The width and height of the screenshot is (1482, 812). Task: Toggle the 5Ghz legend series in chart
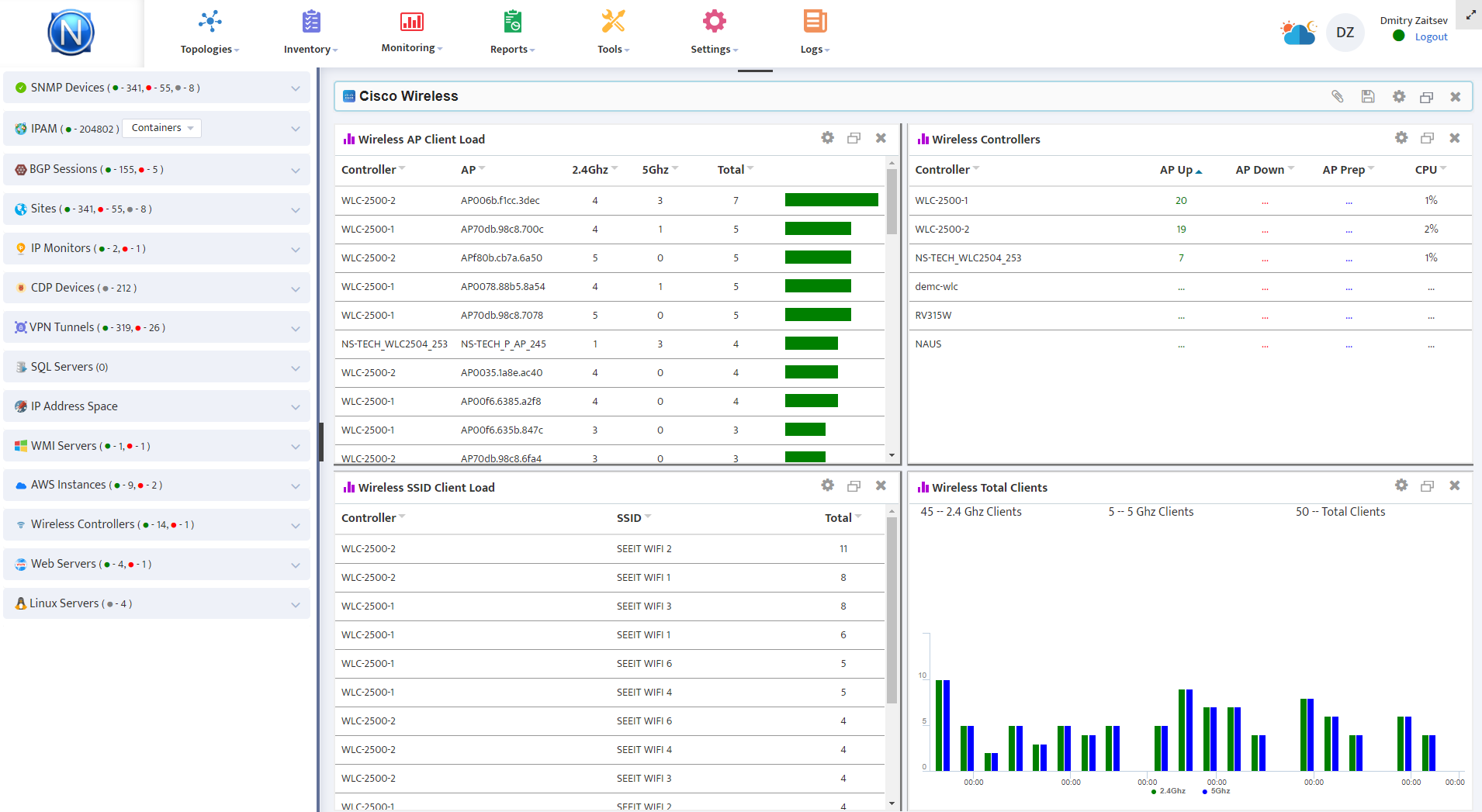tap(1217, 791)
